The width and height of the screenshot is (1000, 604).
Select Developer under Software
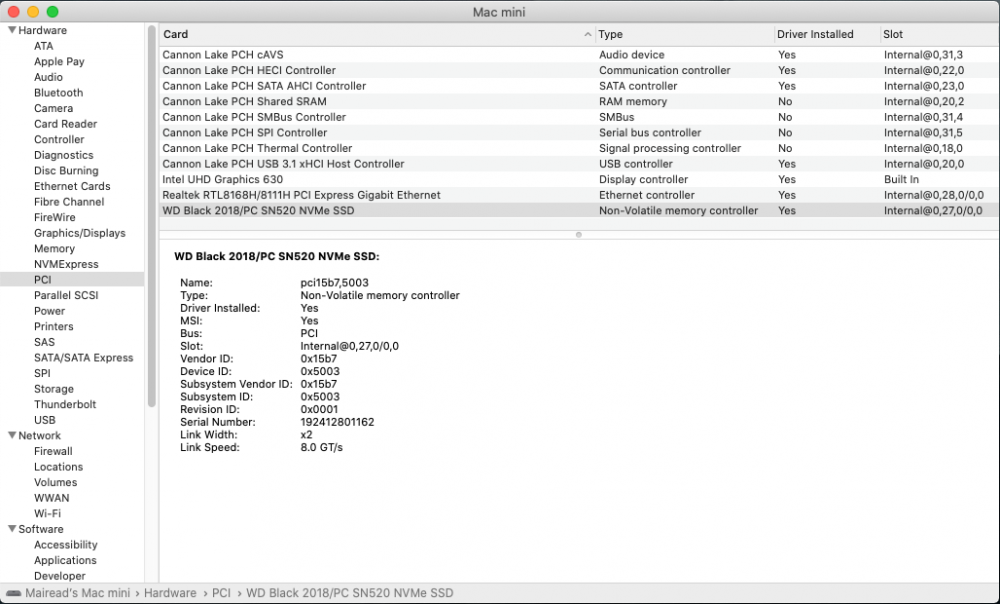(60, 576)
